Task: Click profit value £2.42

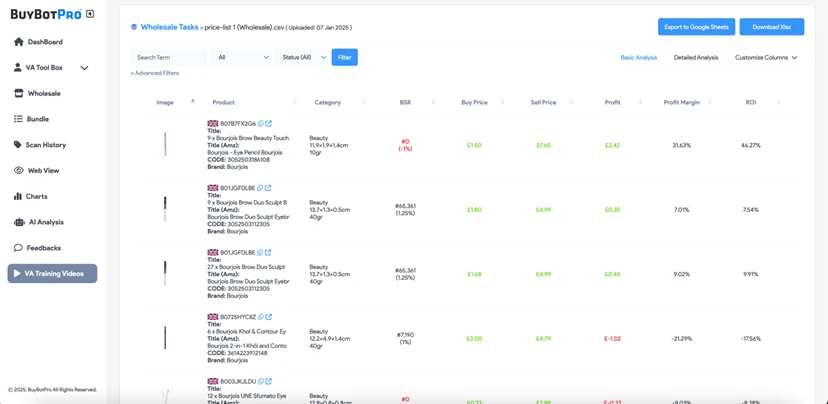Action: (613, 145)
